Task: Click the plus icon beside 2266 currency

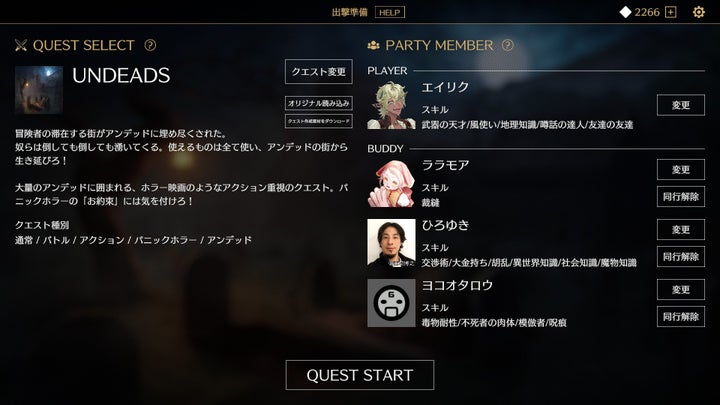Action: (671, 12)
